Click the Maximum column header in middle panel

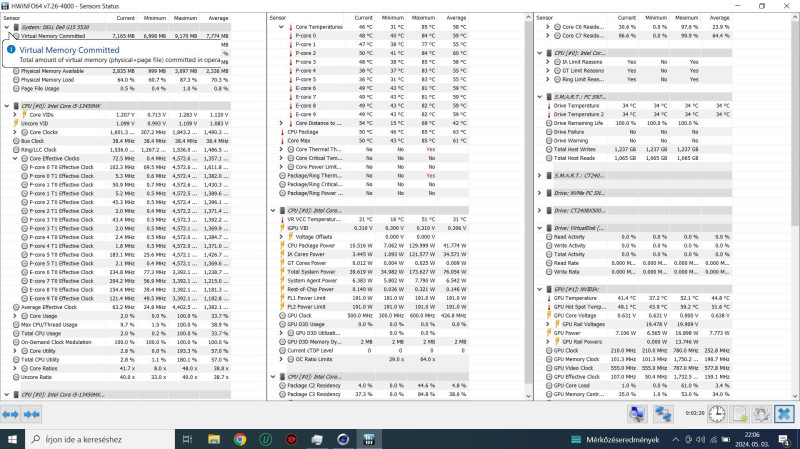[423, 18]
